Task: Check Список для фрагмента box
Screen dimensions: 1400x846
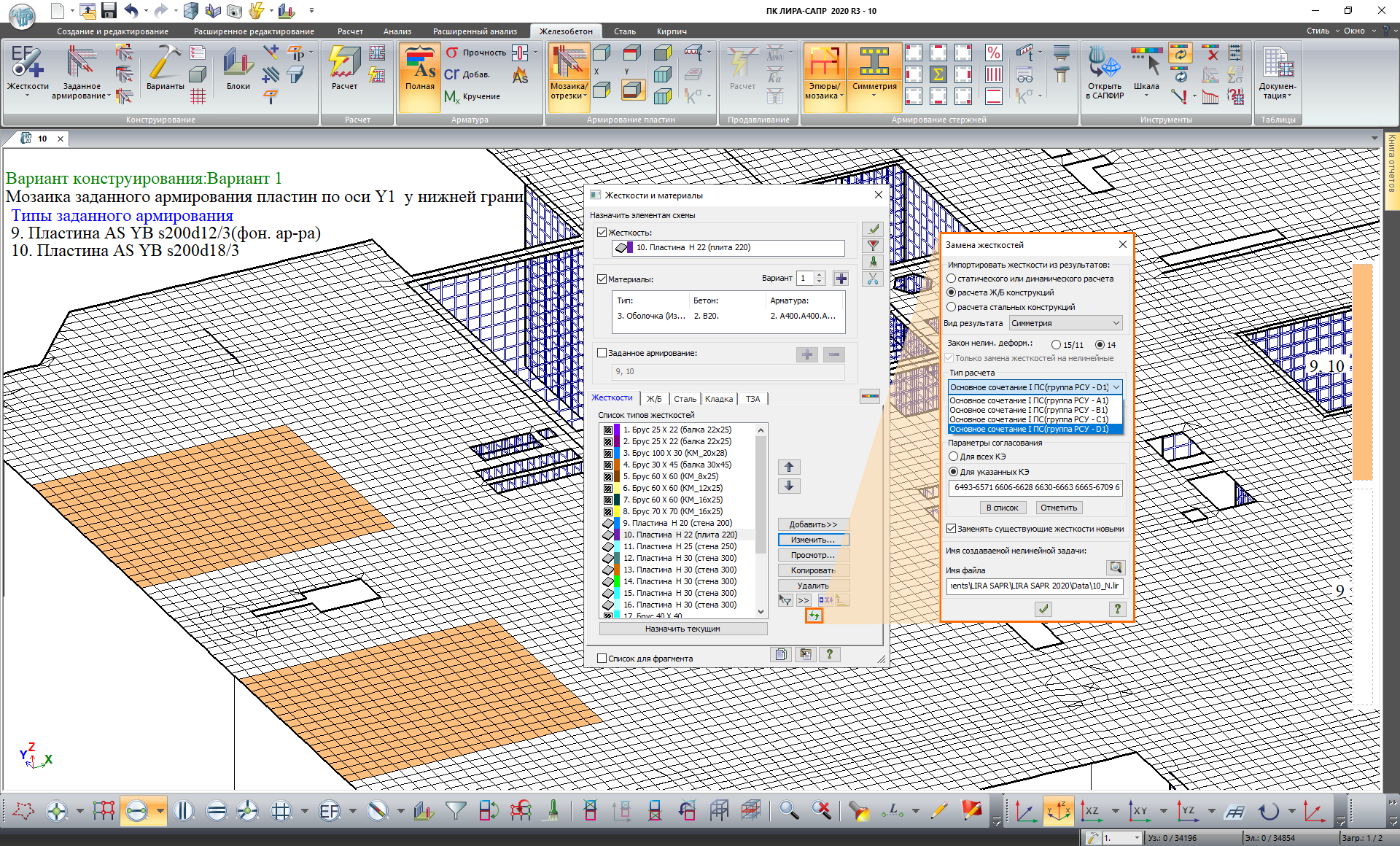Action: [602, 659]
